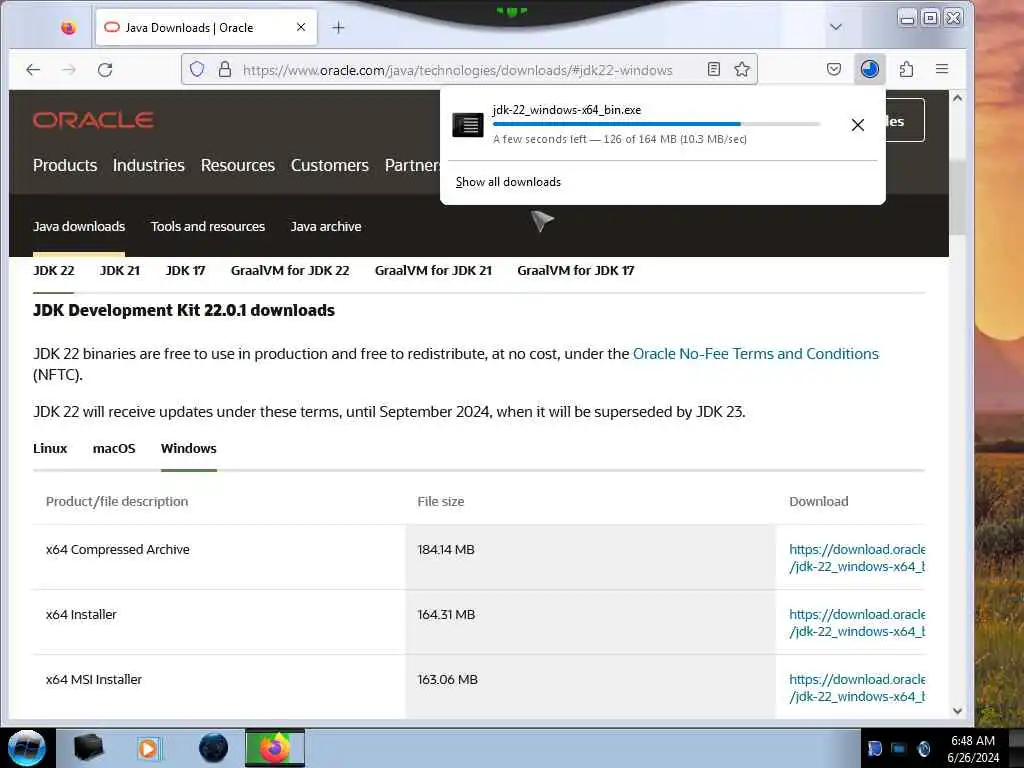Click the system tray clock
Screen dimensions: 1024x768
click(x=973, y=749)
